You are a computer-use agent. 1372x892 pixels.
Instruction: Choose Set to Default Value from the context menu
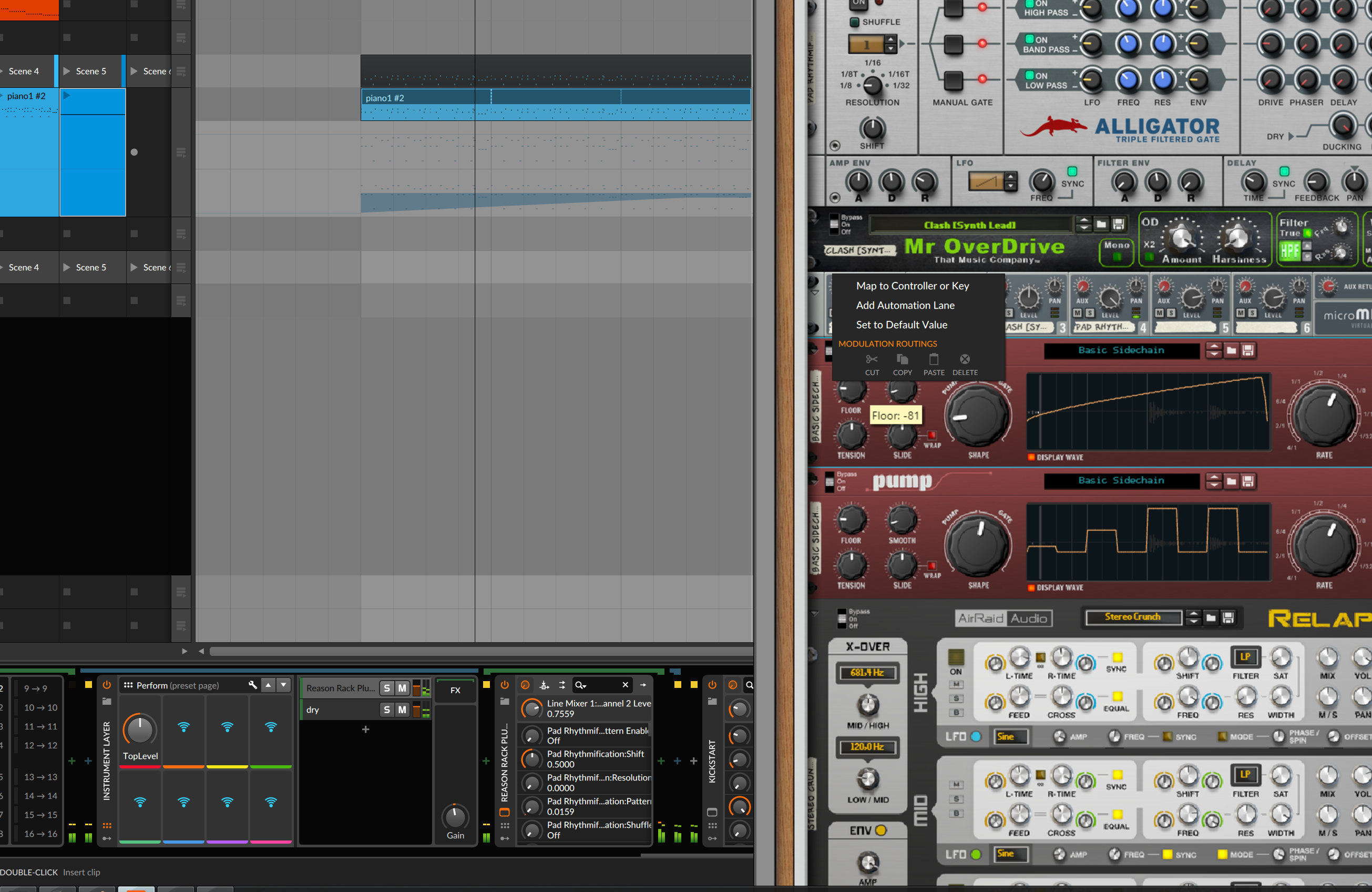pos(902,325)
